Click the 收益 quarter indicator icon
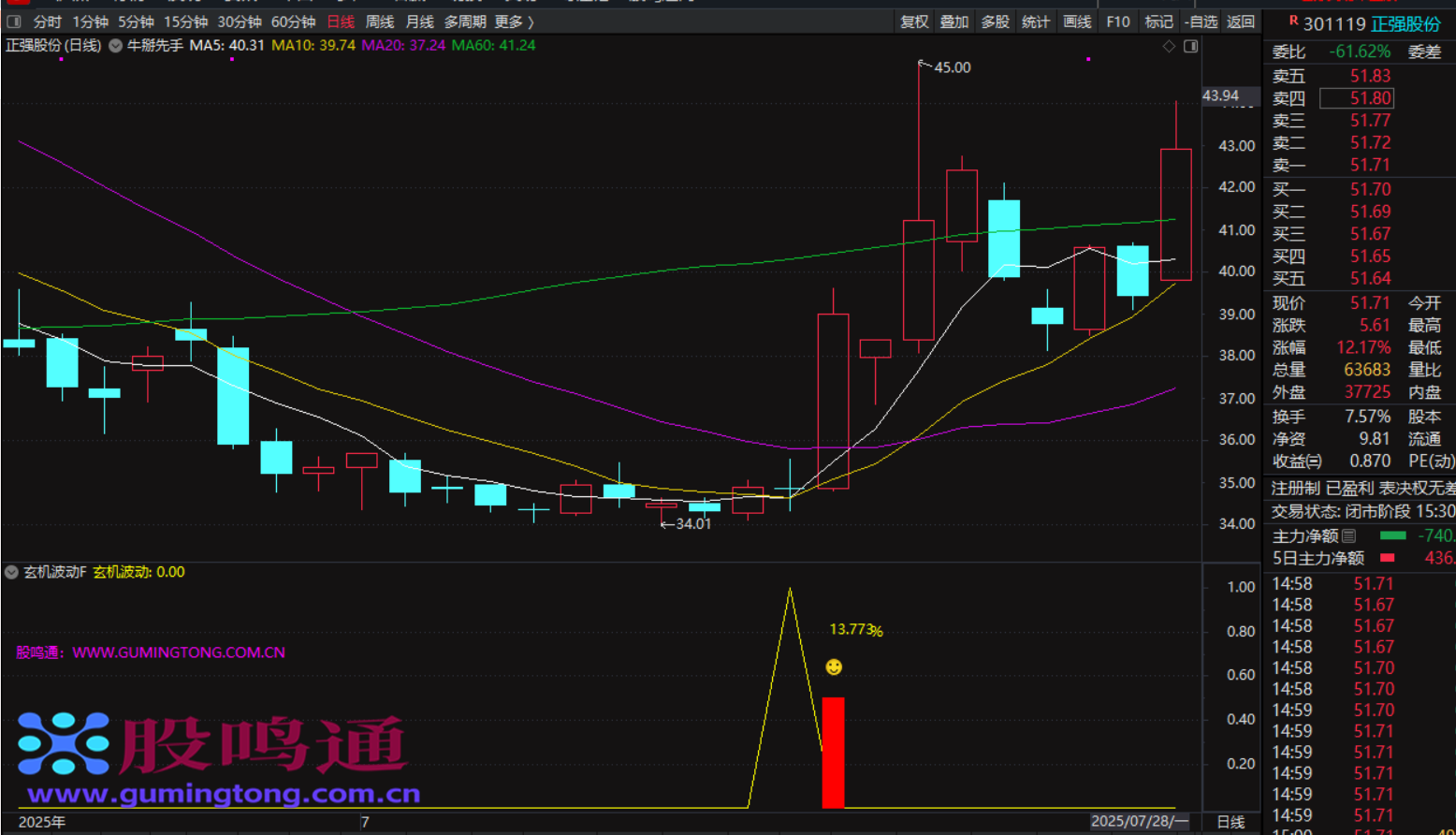This screenshot has width=1456, height=835. point(1314,461)
